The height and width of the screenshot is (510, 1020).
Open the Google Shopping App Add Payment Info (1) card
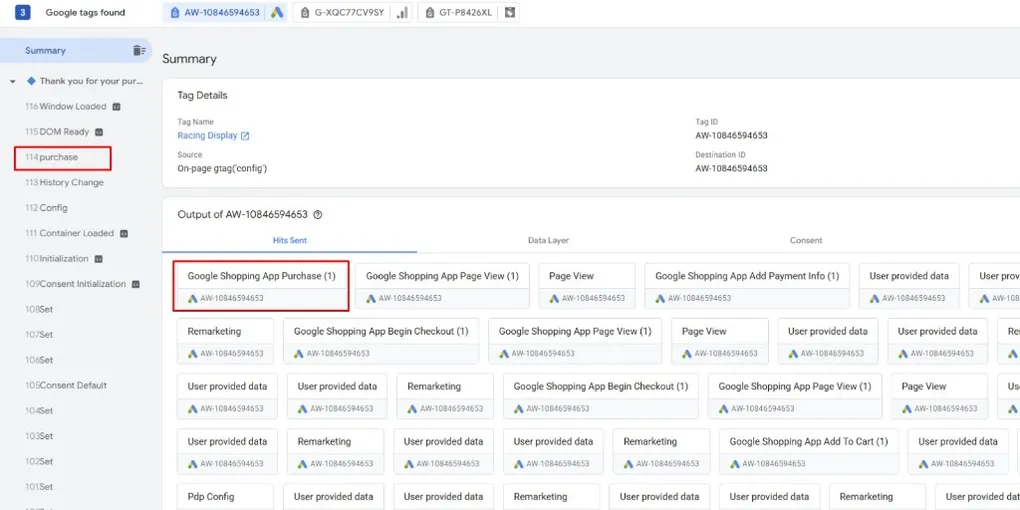point(747,286)
